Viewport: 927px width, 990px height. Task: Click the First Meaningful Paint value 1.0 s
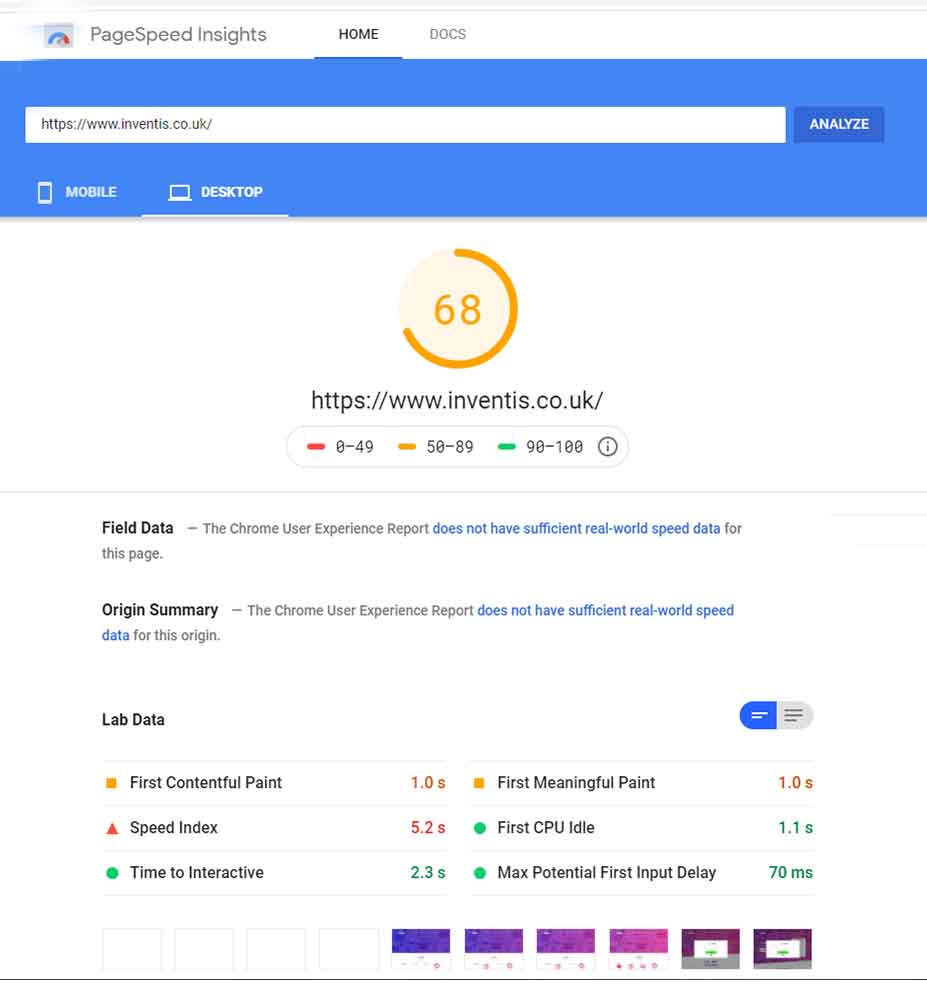coord(796,783)
